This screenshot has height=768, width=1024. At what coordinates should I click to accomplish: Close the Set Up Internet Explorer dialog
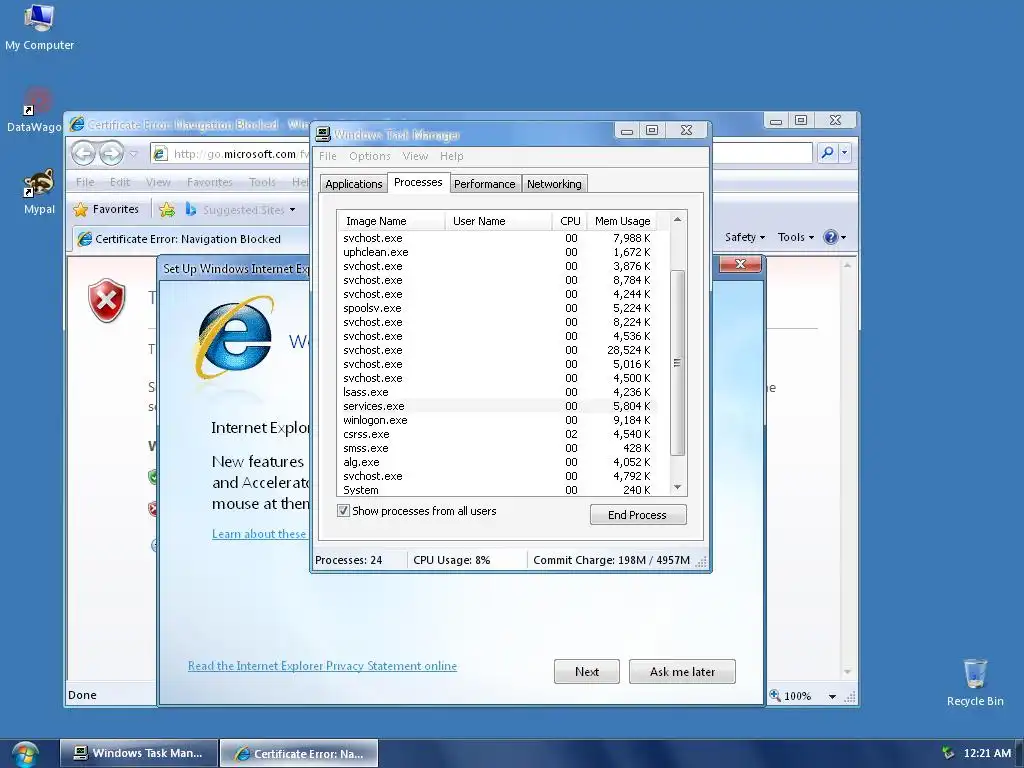tap(741, 264)
